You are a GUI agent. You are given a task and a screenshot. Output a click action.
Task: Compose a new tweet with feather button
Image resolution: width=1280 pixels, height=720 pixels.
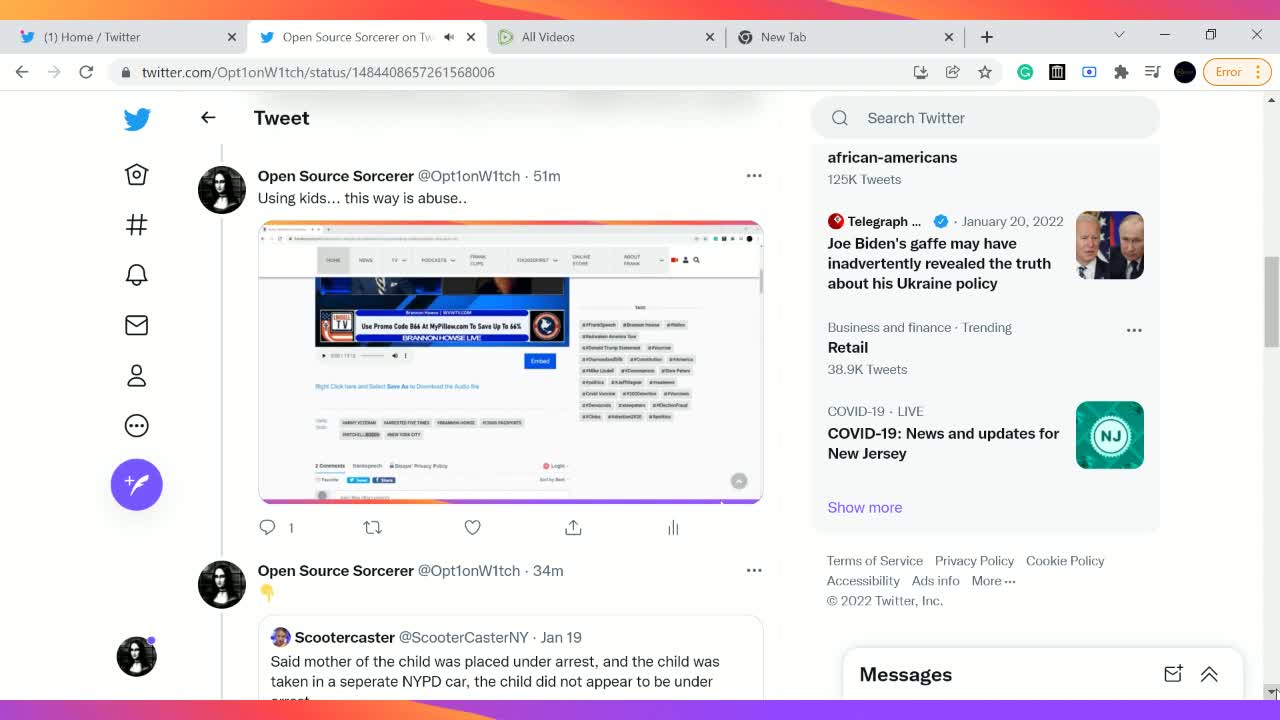[x=137, y=485]
